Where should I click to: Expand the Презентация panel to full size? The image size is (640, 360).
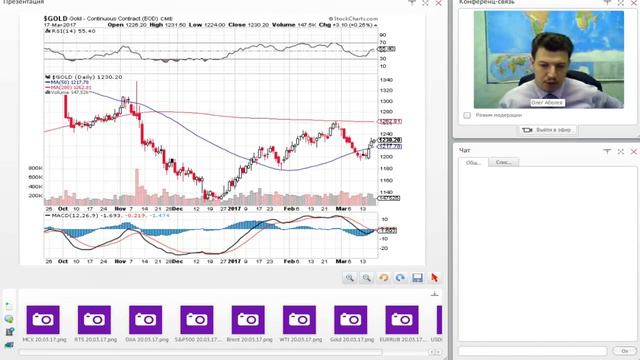[x=425, y=2]
